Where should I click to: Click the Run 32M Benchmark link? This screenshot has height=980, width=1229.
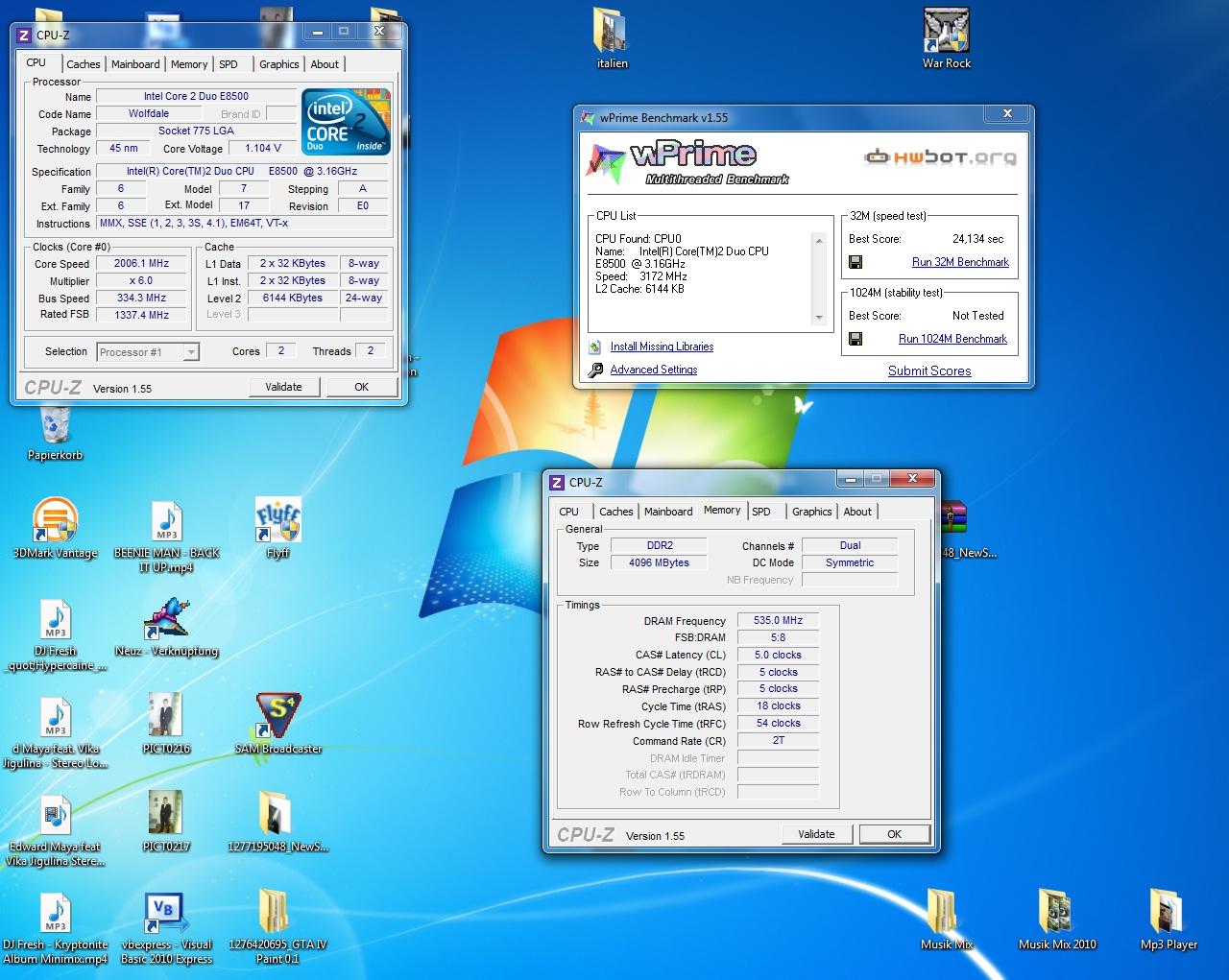960,262
